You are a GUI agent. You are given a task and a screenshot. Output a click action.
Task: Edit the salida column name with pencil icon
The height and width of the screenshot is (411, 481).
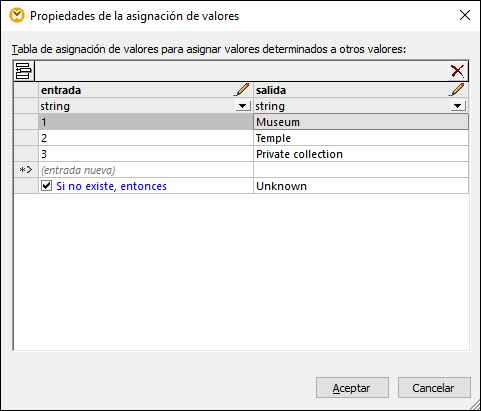tap(457, 90)
